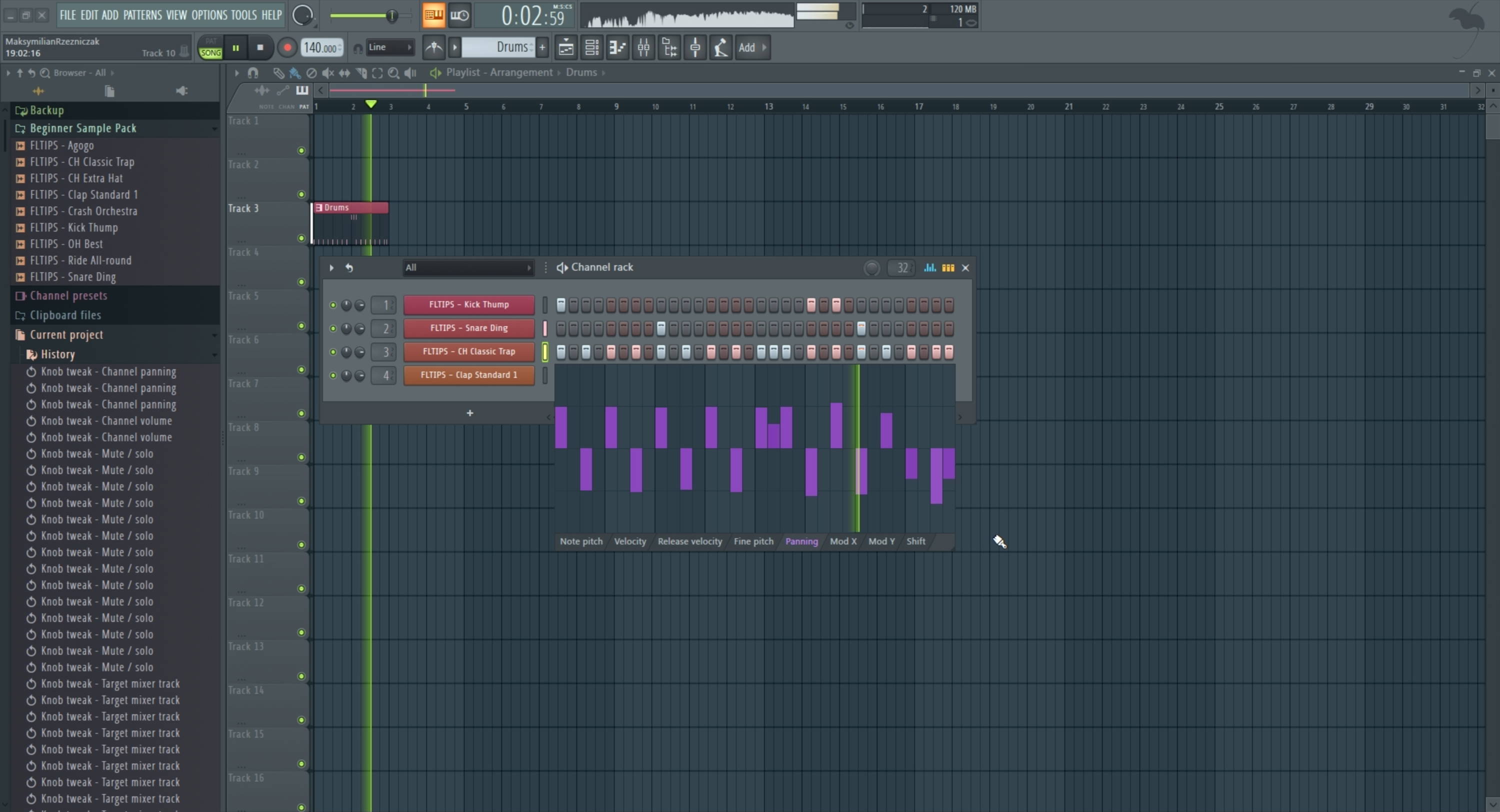The width and height of the screenshot is (1500, 812).
Task: Click the step/piano view icon in Channel rack
Action: point(948,268)
